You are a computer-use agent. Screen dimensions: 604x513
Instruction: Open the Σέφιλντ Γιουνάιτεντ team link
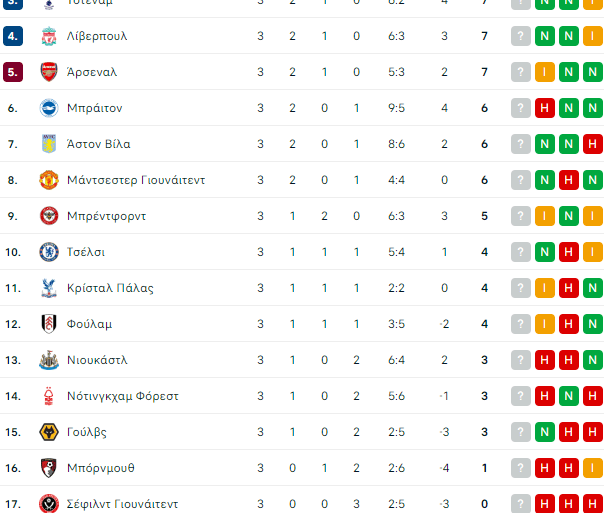(123, 504)
